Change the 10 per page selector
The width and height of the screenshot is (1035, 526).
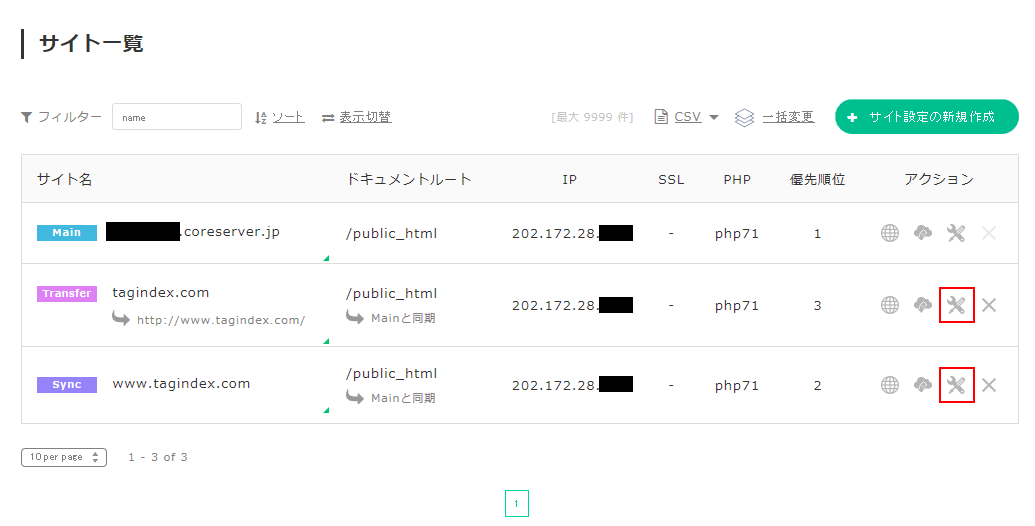pyautogui.click(x=64, y=457)
